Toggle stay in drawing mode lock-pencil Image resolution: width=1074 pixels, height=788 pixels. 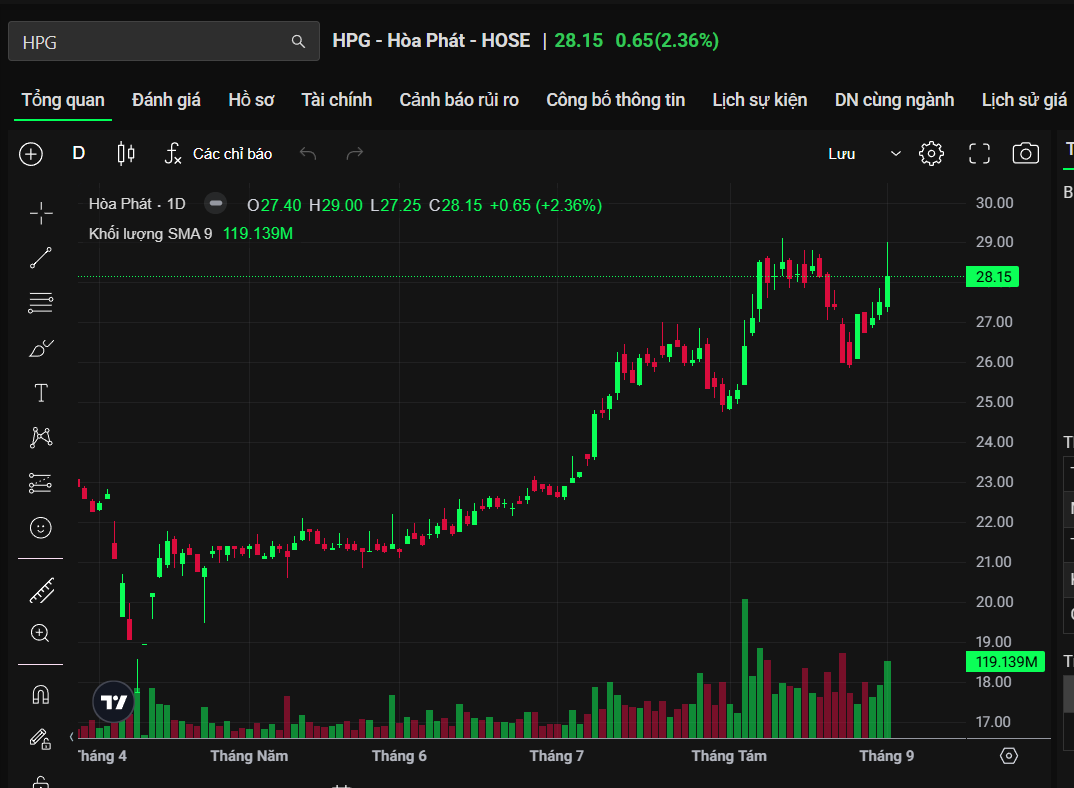pos(40,739)
